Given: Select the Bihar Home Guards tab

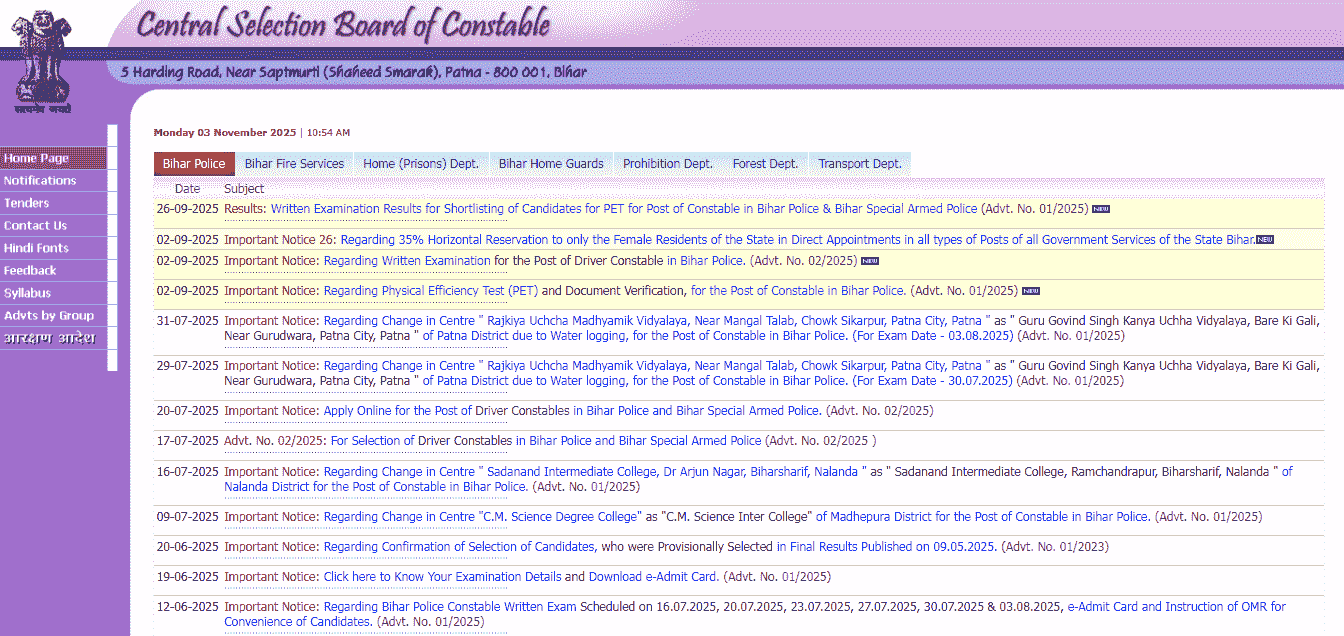Looking at the screenshot, I should [551, 164].
